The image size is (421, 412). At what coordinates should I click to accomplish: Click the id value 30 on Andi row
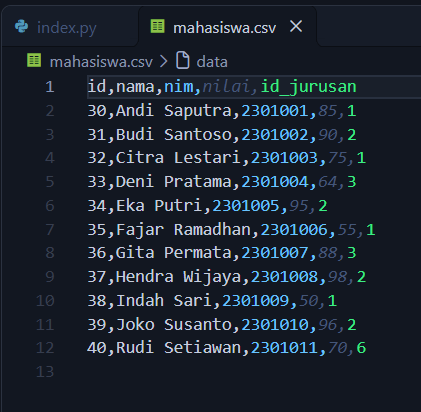pyautogui.click(x=97, y=111)
